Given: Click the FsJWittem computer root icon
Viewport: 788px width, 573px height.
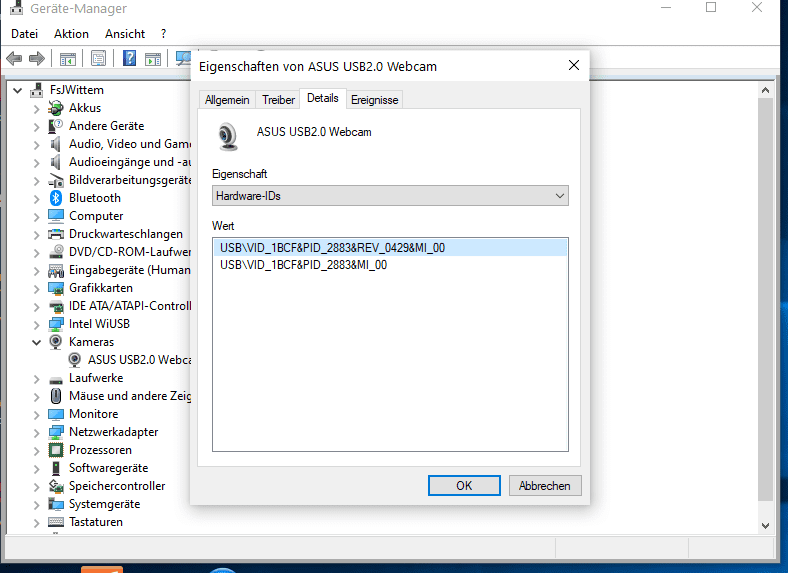Looking at the screenshot, I should [37, 90].
